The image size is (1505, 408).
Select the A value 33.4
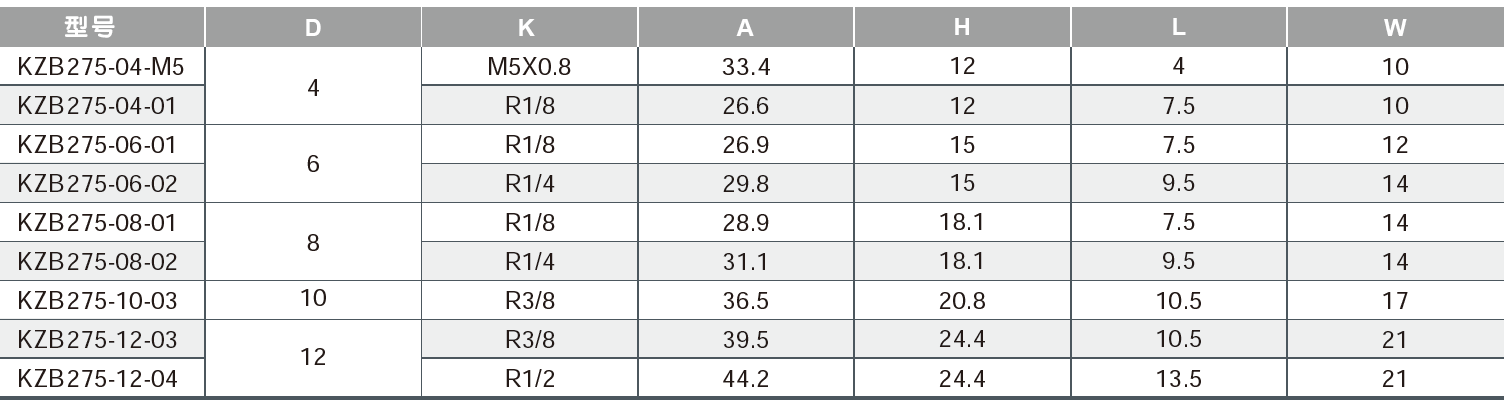[x=745, y=68]
